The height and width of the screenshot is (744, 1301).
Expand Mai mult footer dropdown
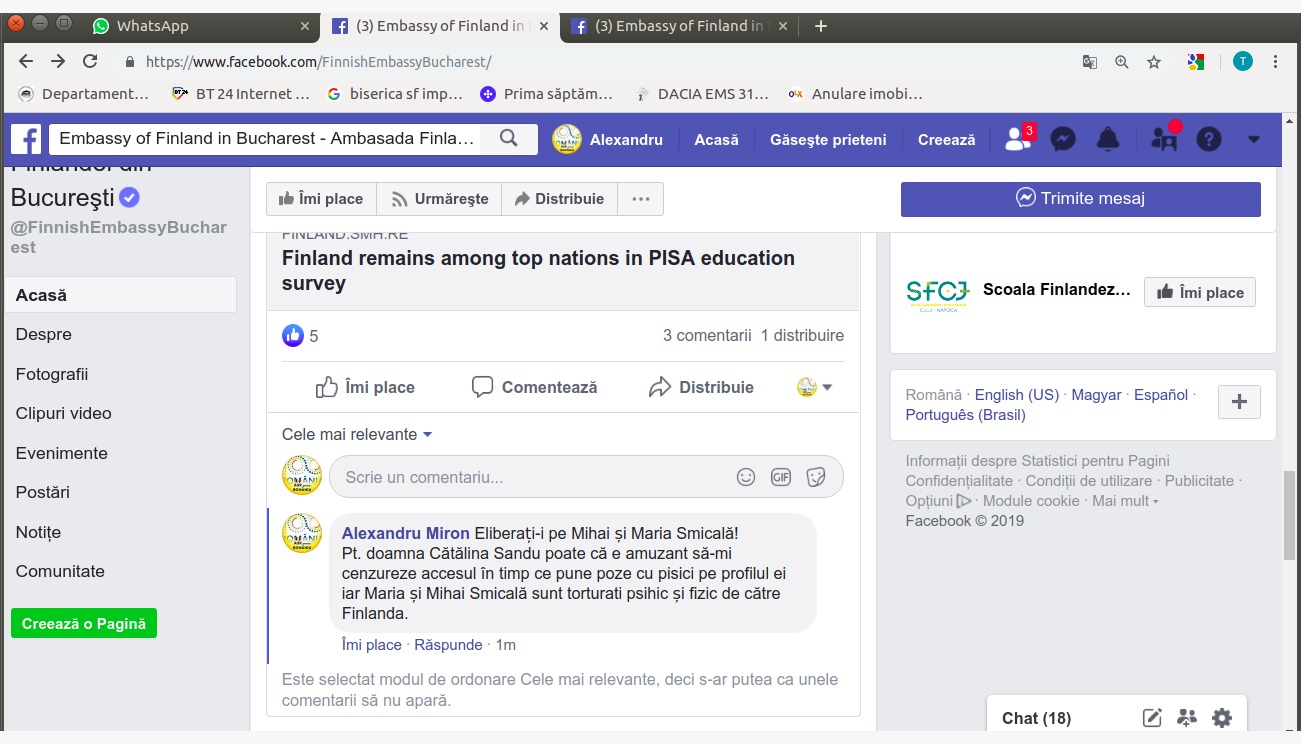pos(1125,501)
